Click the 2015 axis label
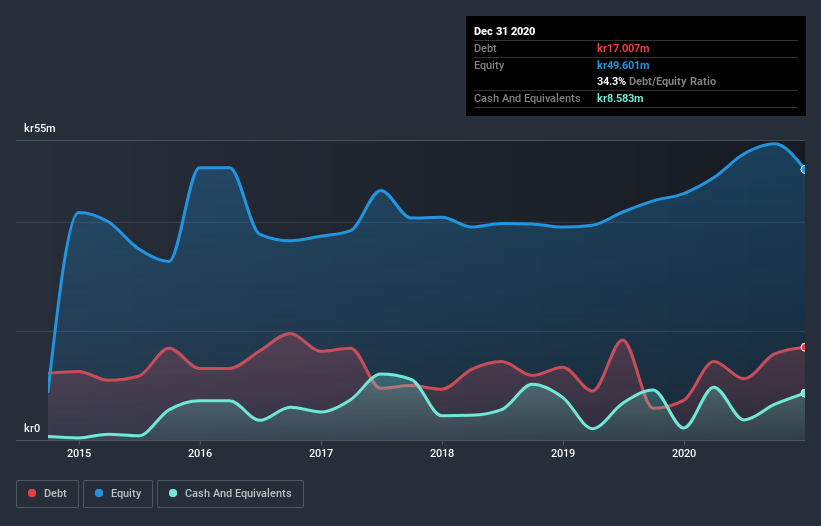Image resolution: width=821 pixels, height=526 pixels. (79, 453)
